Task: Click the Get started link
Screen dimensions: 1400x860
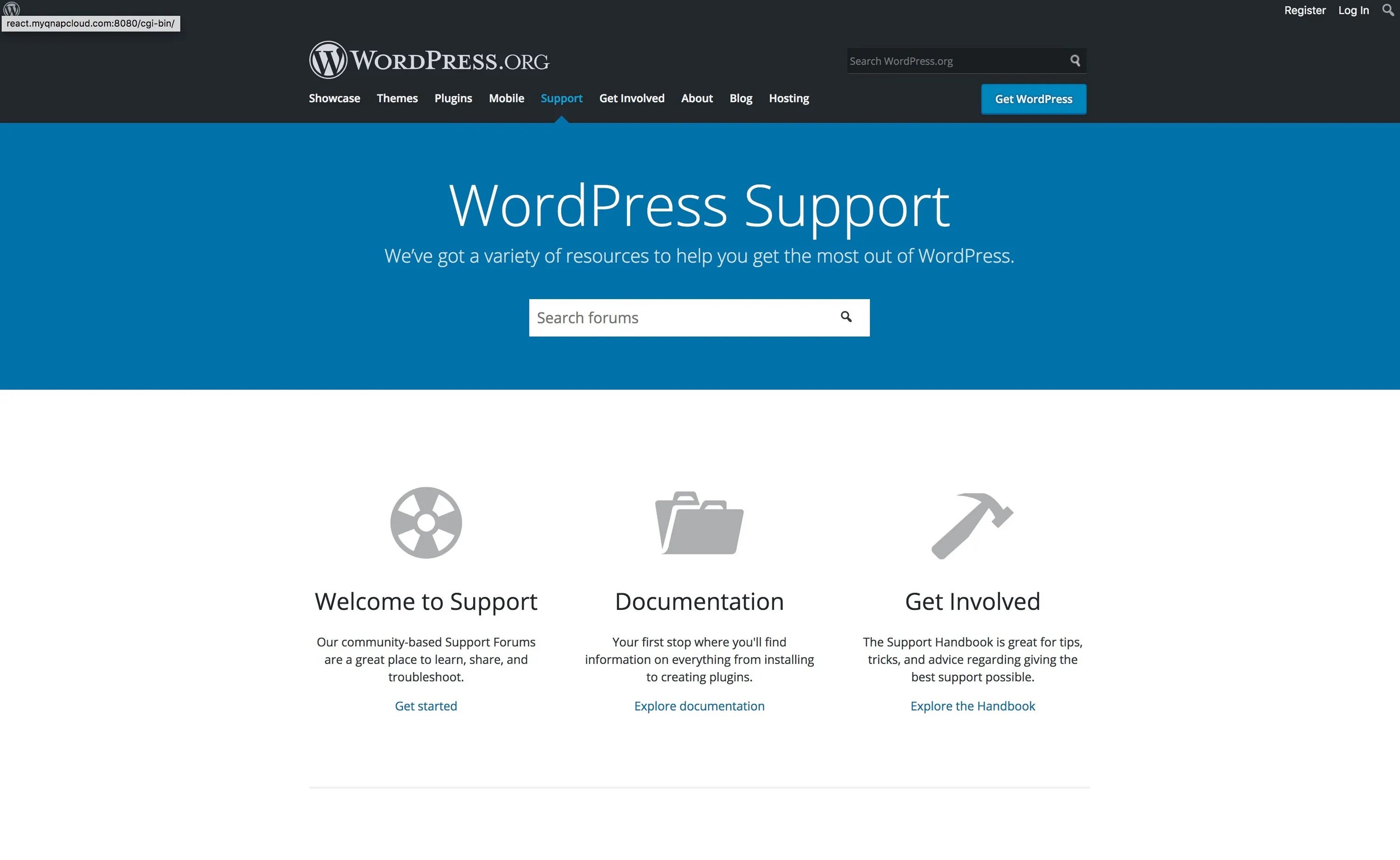Action: tap(426, 705)
